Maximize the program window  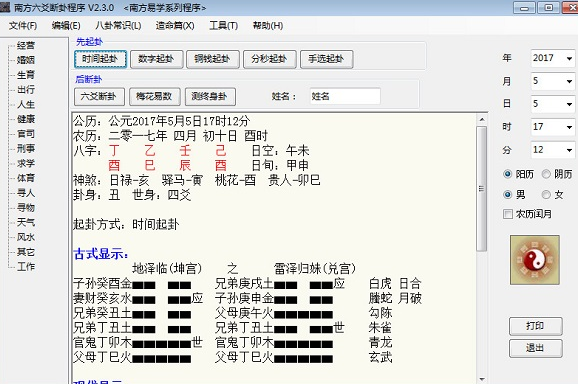click(549, 8)
